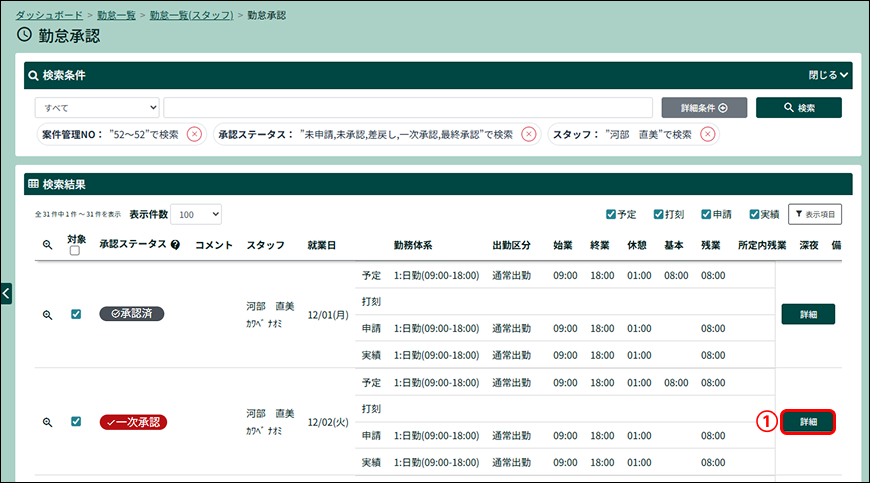Click the 就業日 column header
The height and width of the screenshot is (483, 870).
point(321,245)
